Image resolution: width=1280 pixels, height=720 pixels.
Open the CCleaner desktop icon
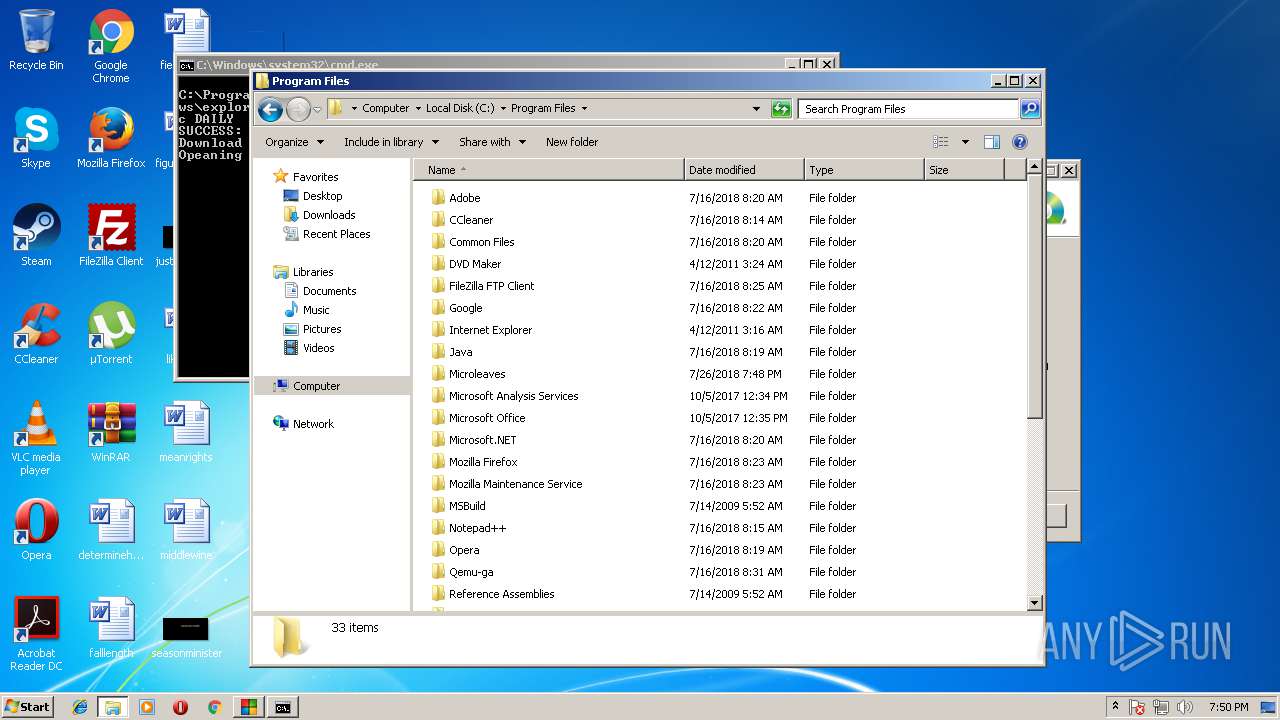tap(36, 334)
